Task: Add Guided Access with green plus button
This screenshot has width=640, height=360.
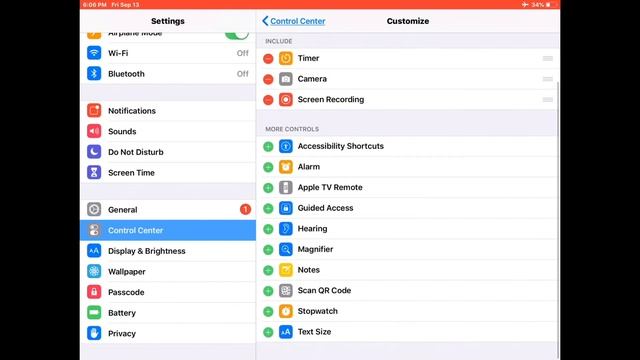Action: click(268, 208)
